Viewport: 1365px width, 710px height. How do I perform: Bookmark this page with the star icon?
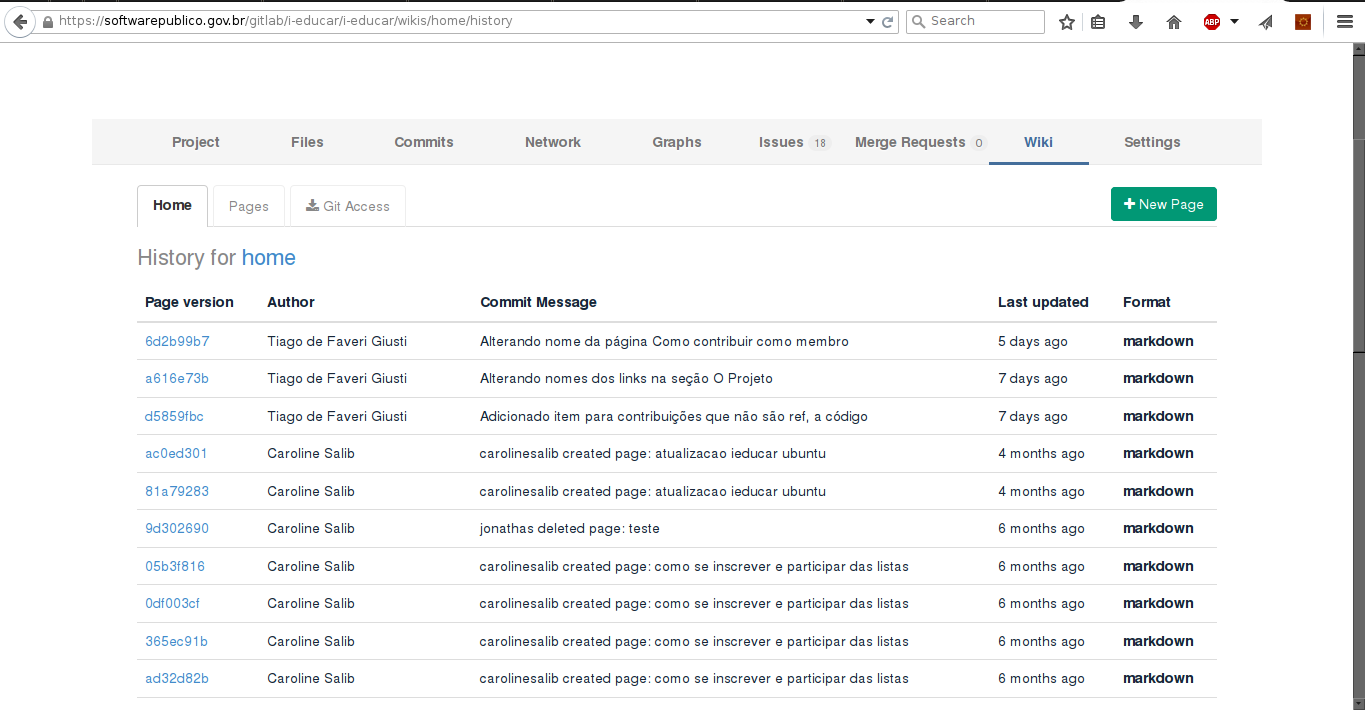pos(1067,21)
